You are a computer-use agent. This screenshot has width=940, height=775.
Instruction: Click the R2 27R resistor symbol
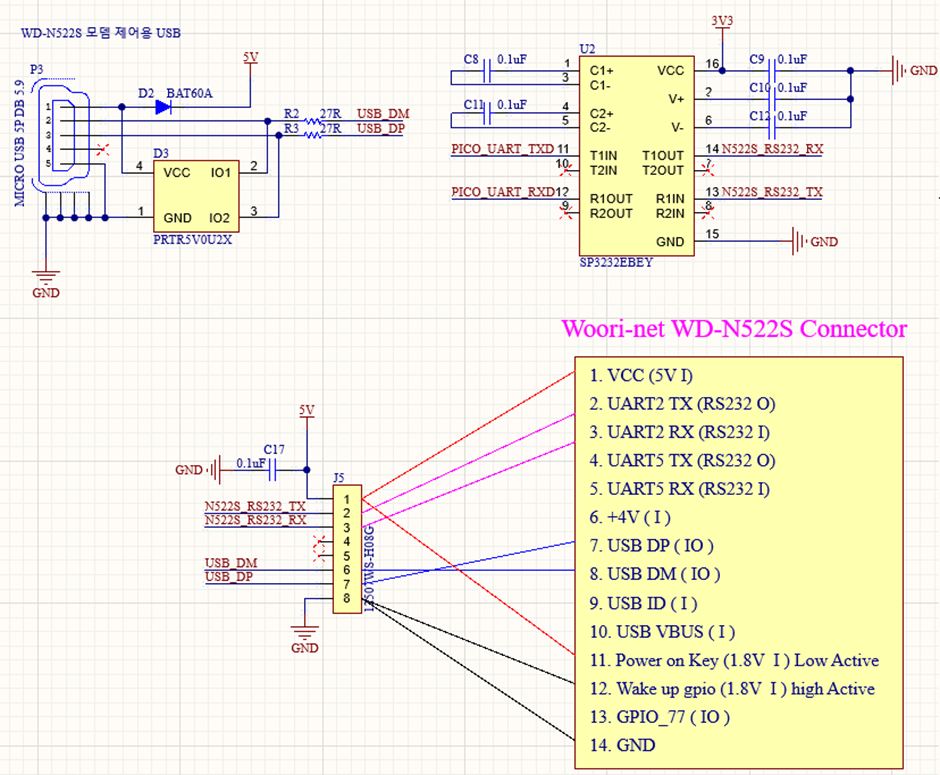(x=312, y=122)
